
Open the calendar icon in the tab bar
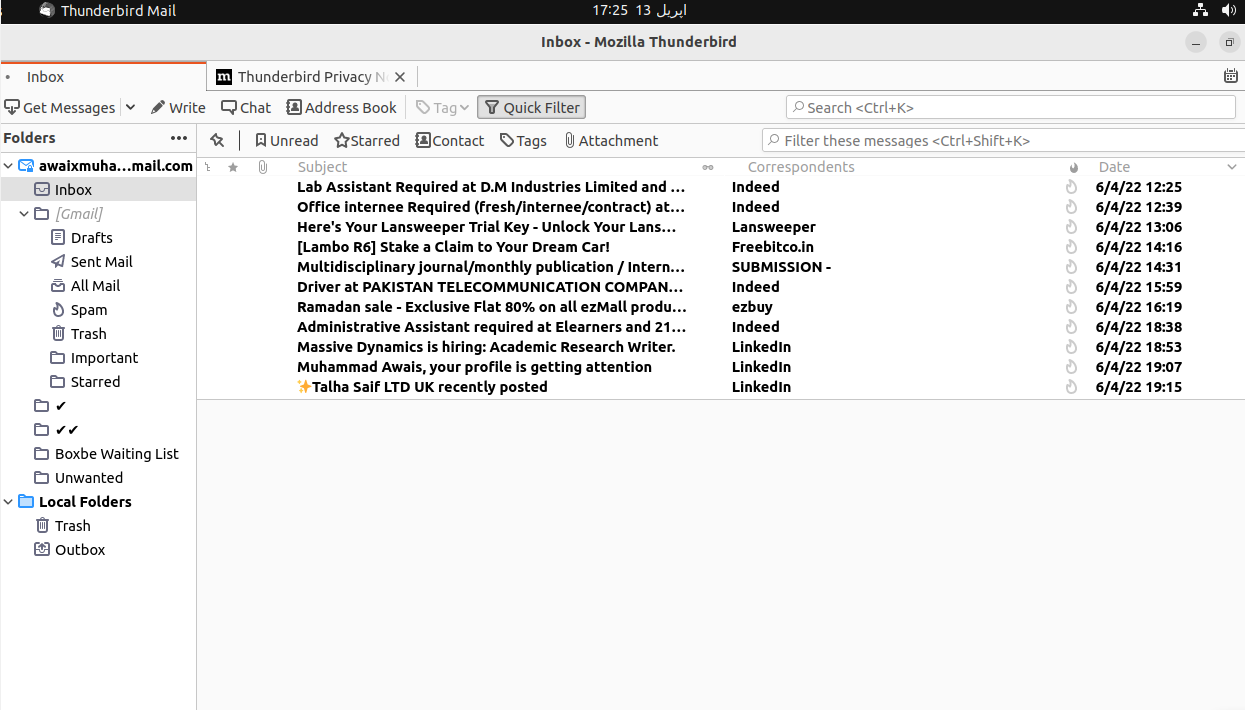point(1231,76)
